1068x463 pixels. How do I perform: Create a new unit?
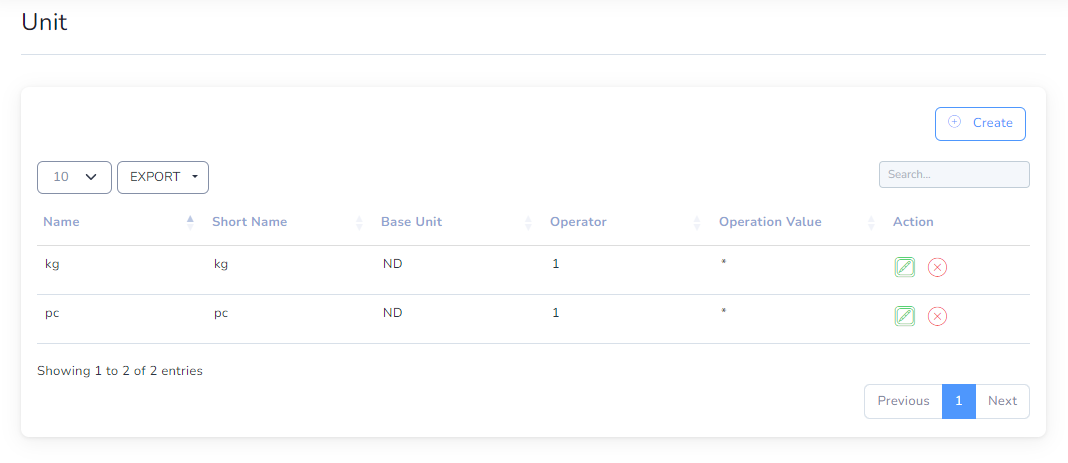coord(980,124)
